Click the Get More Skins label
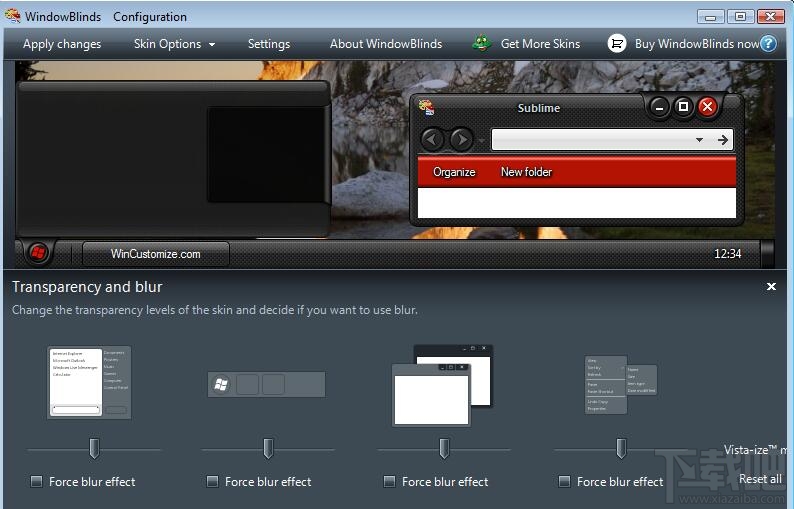The height and width of the screenshot is (509, 794). (x=540, y=44)
